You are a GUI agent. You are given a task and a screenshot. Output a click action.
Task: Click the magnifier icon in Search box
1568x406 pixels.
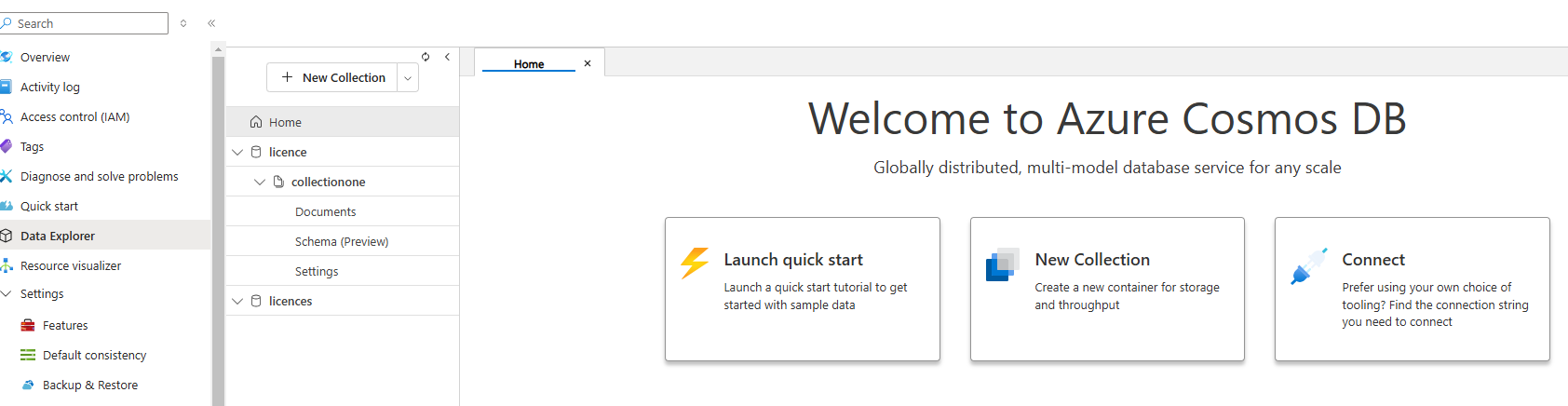pyautogui.click(x=7, y=23)
